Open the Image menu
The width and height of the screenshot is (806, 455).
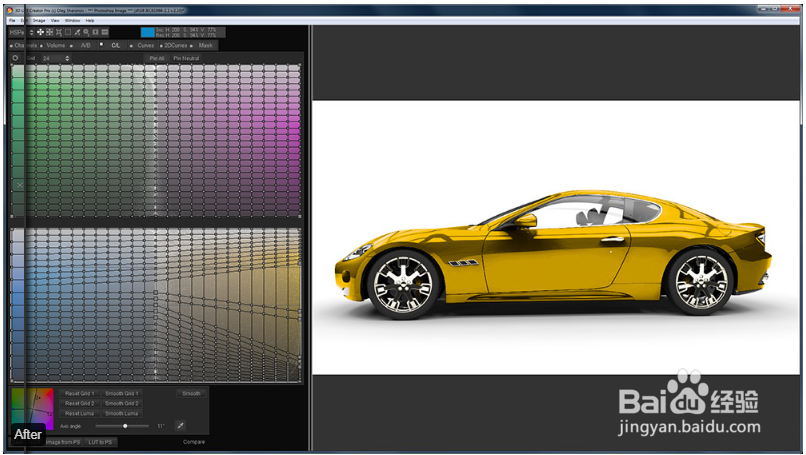coord(39,21)
